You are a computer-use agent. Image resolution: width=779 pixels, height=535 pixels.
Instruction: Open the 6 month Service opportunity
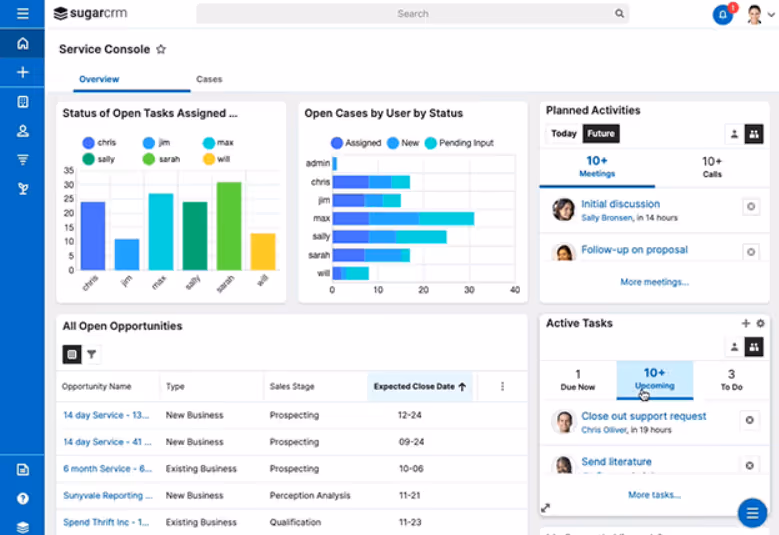(x=107, y=468)
